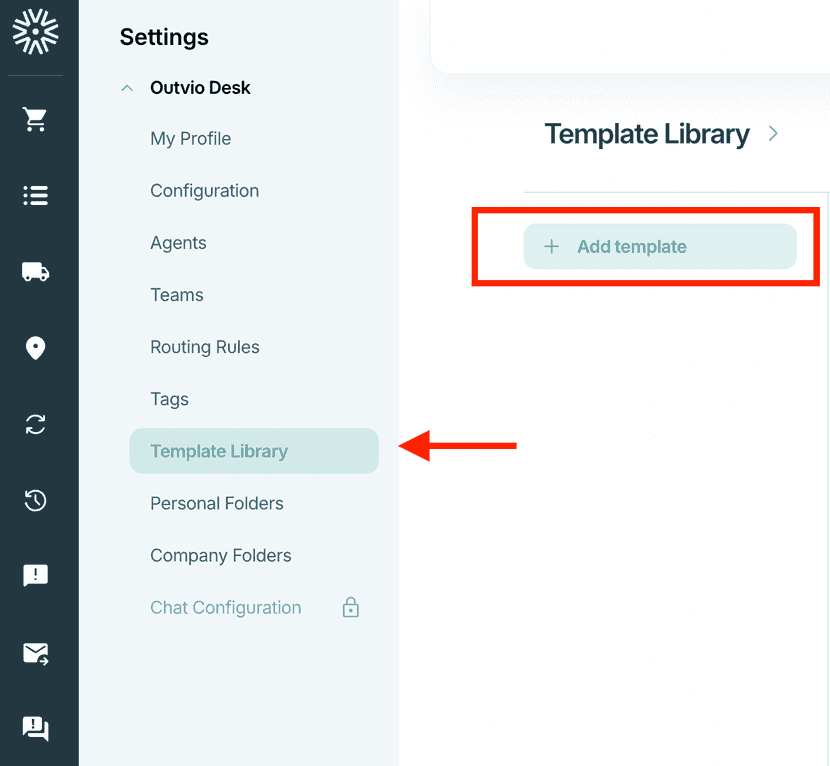This screenshot has height=766, width=830.
Task: Open the shopping cart orders icon
Action: [35, 119]
